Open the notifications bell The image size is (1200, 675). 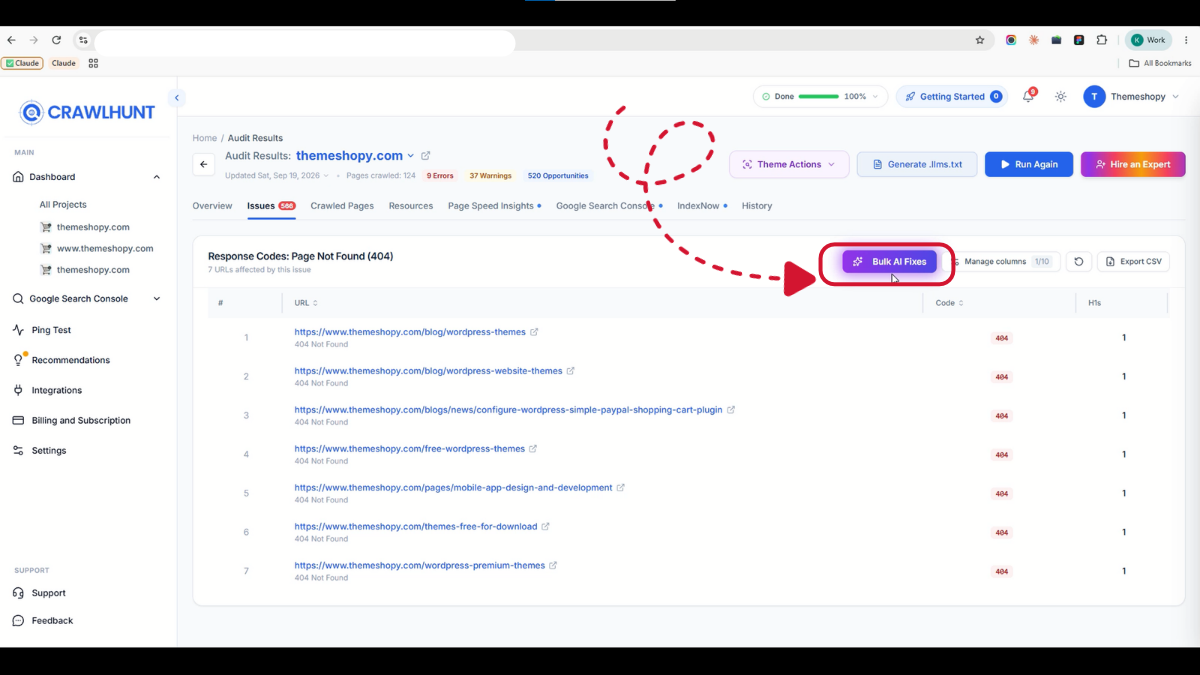pos(1028,97)
